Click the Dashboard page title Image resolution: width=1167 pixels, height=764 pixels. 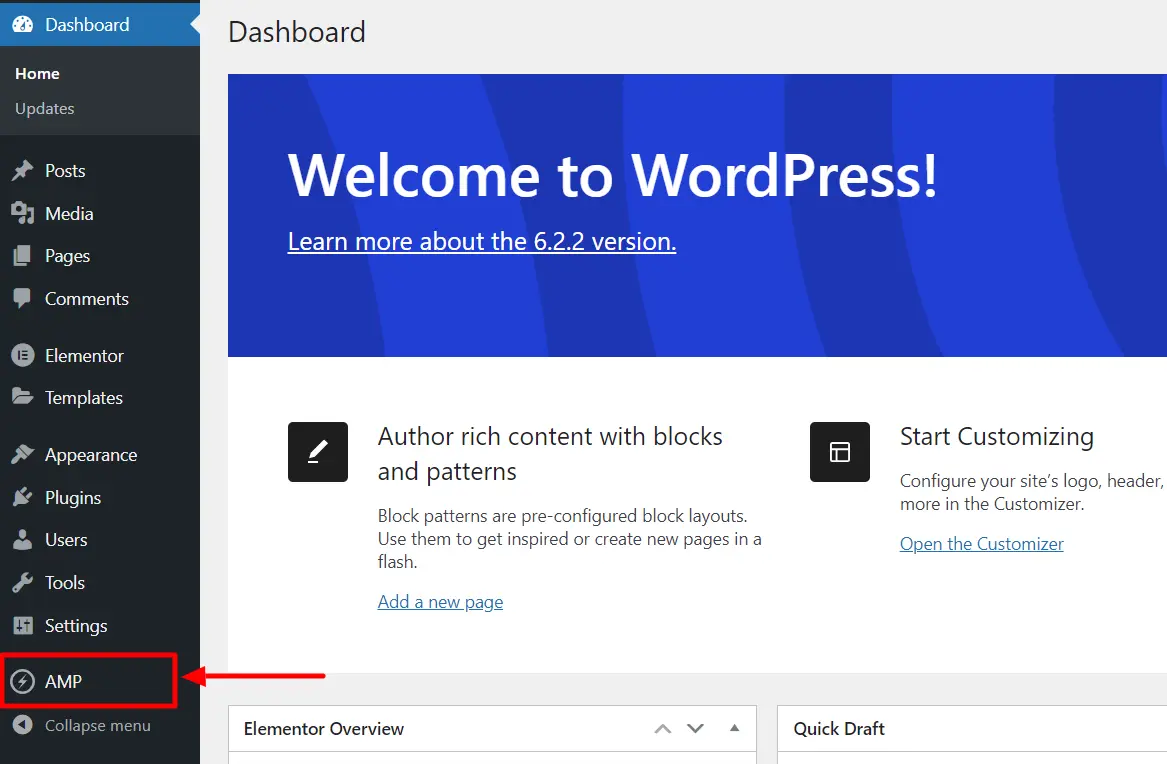coord(297,32)
